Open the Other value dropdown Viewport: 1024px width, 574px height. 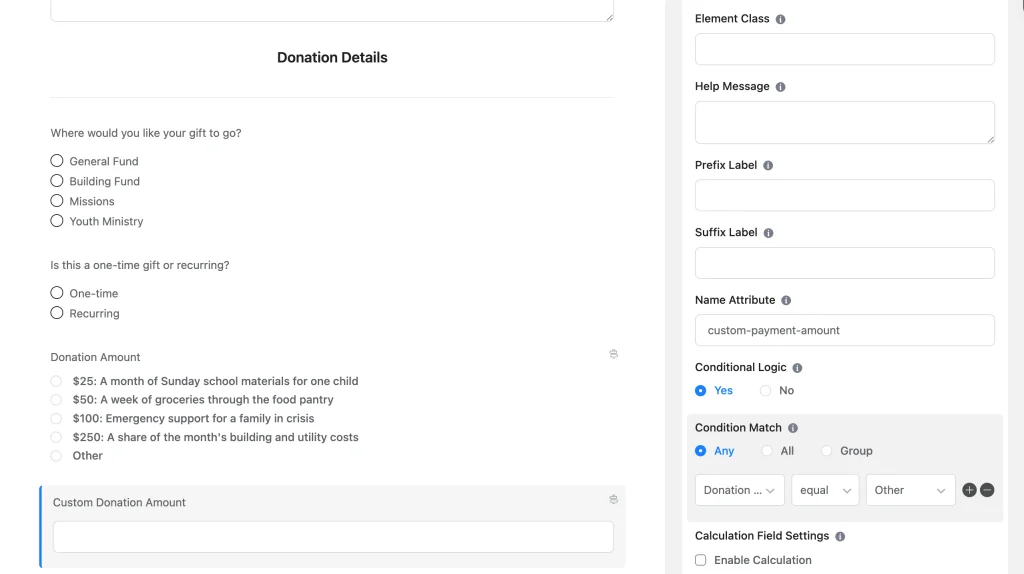coord(910,490)
